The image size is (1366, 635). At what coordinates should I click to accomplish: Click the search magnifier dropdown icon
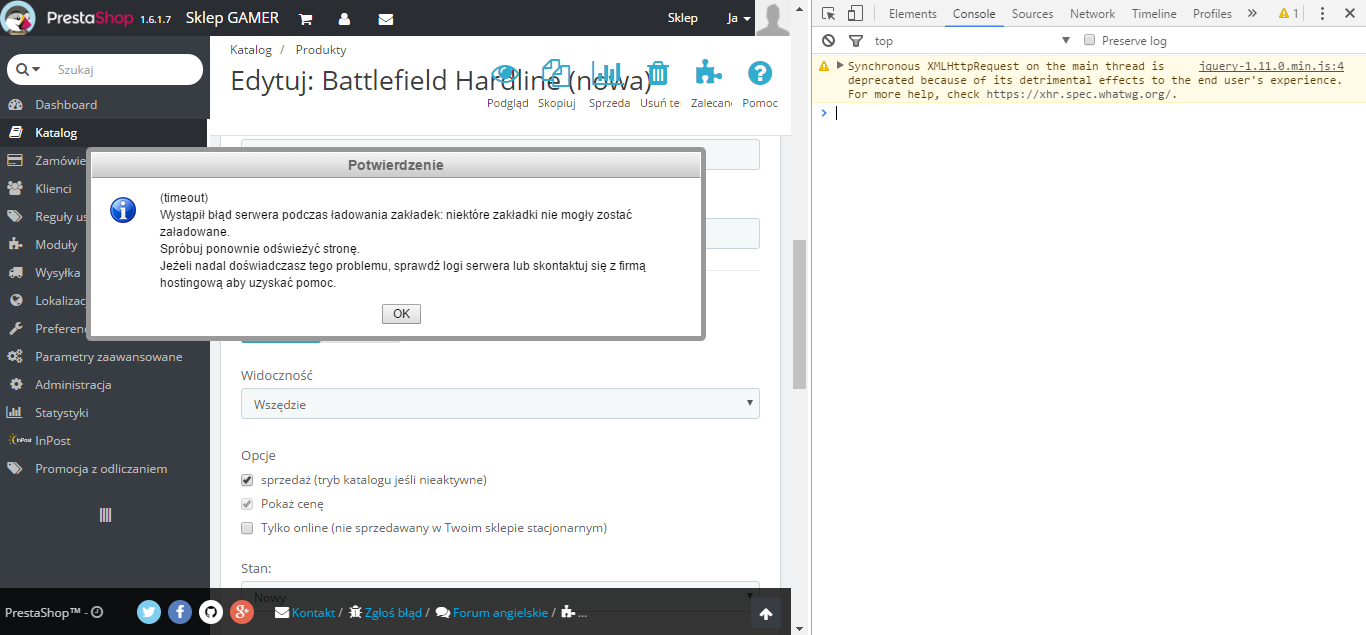click(29, 70)
